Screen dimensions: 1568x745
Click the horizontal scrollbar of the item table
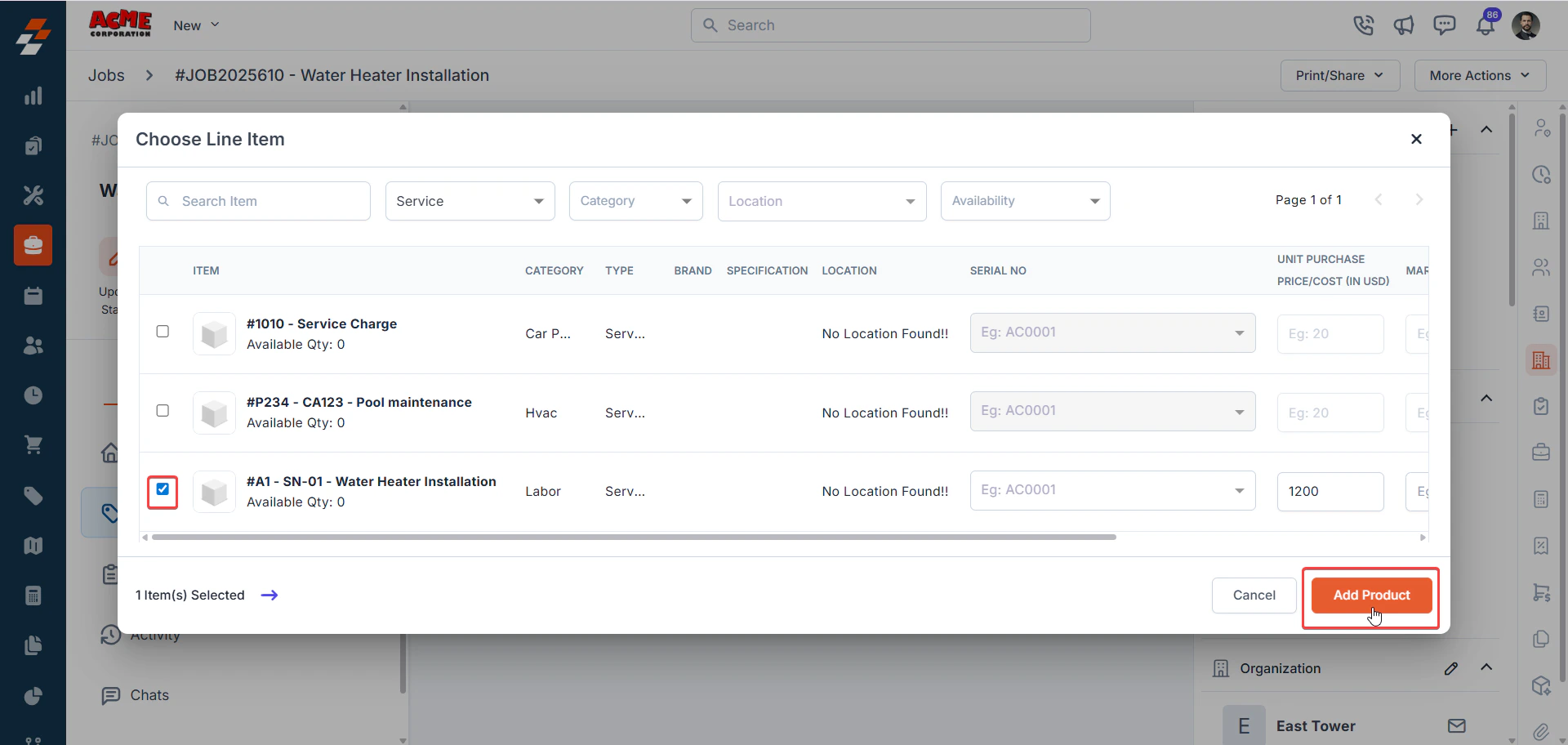[634, 538]
